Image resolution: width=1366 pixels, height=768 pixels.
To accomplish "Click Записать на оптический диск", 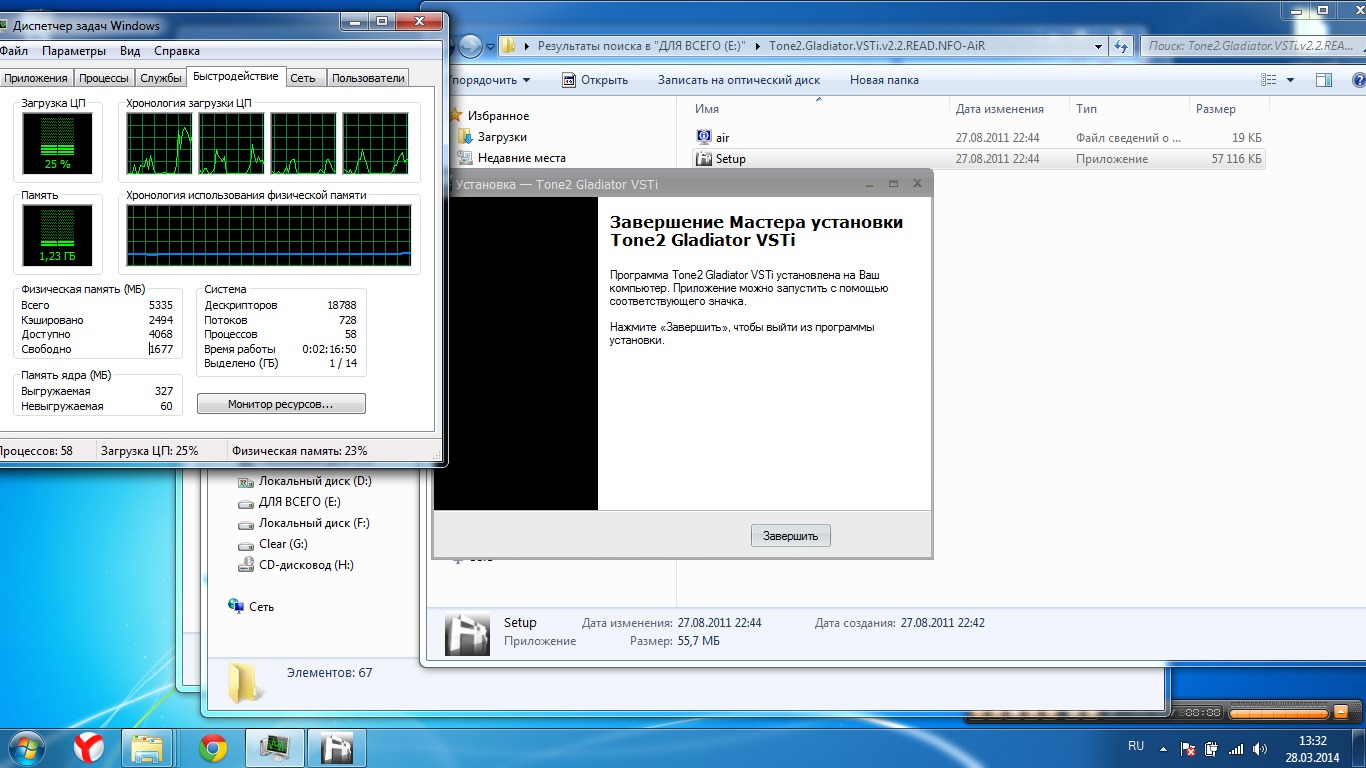I will pyautogui.click(x=739, y=80).
